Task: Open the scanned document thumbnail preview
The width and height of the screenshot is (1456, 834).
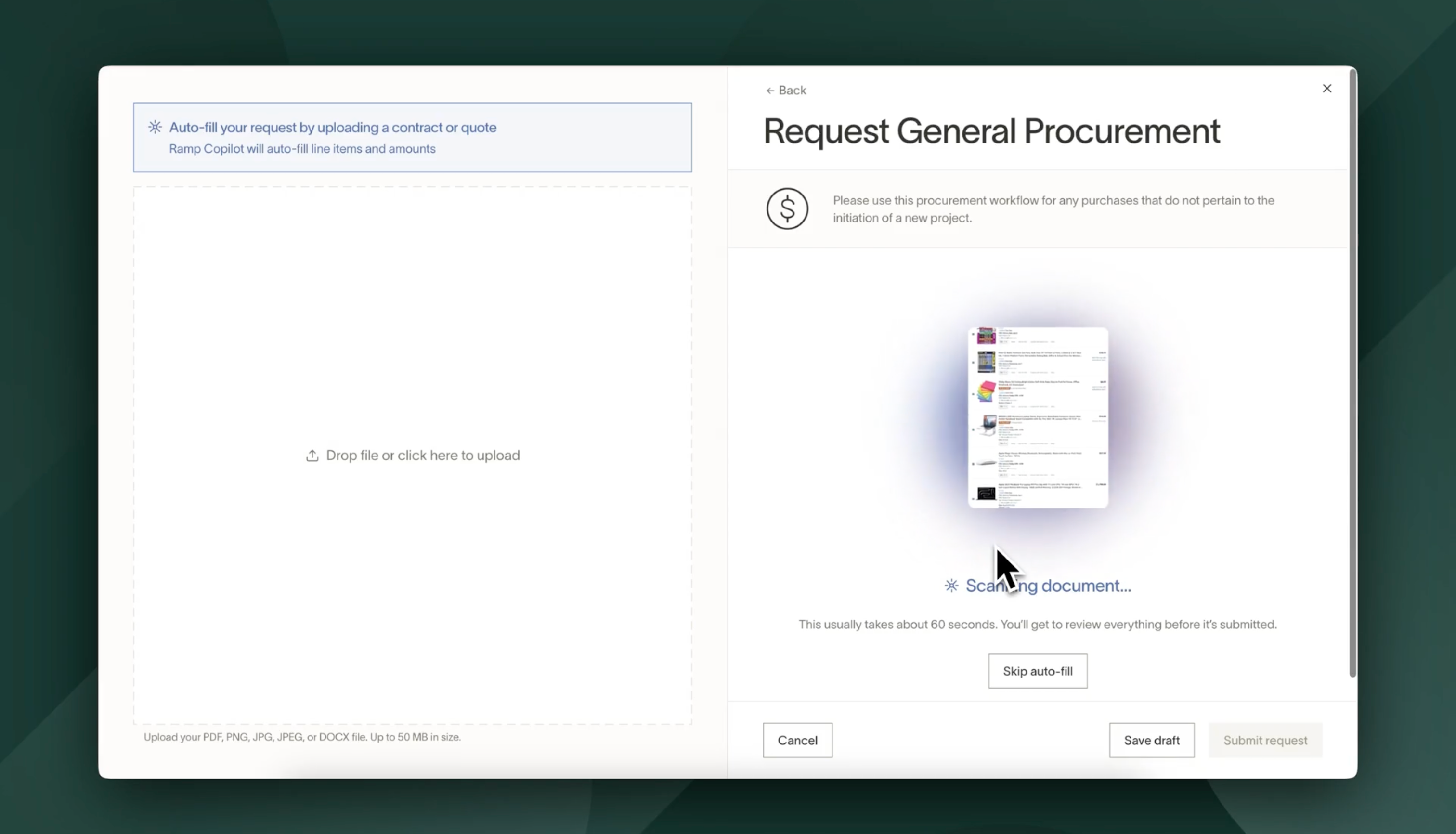Action: pyautogui.click(x=1038, y=417)
